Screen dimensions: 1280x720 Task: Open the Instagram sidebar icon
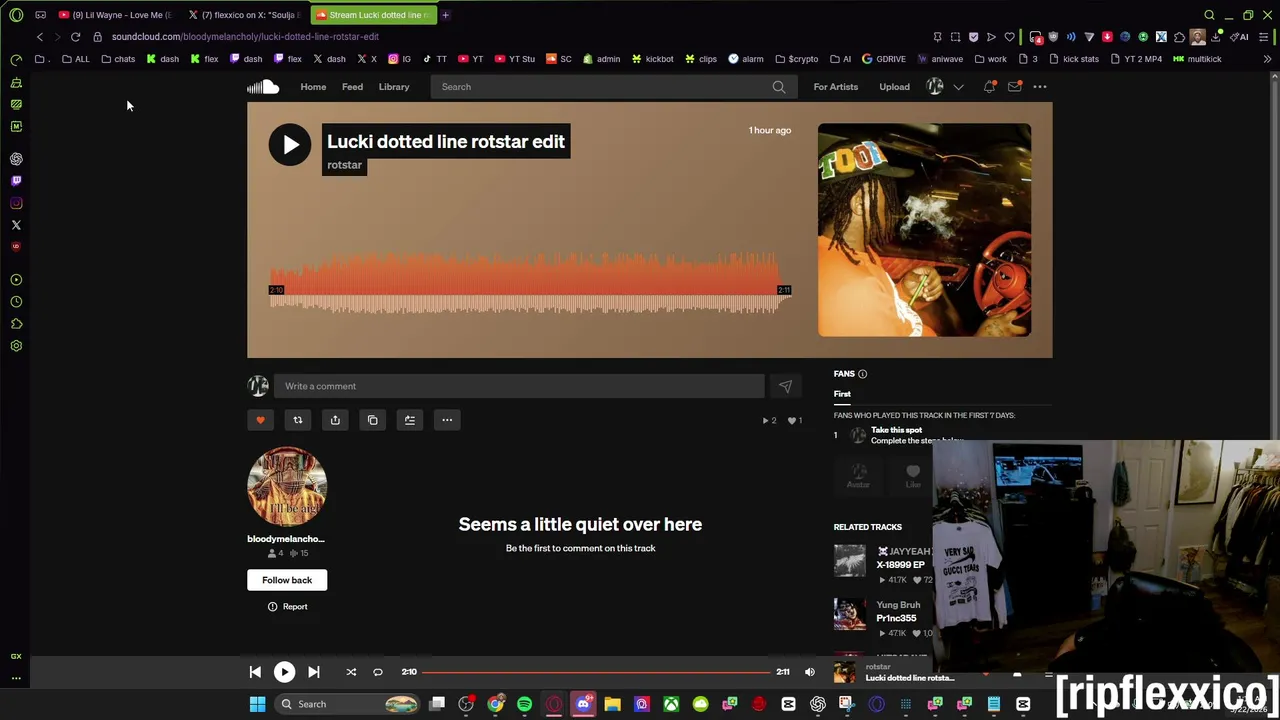point(16,203)
